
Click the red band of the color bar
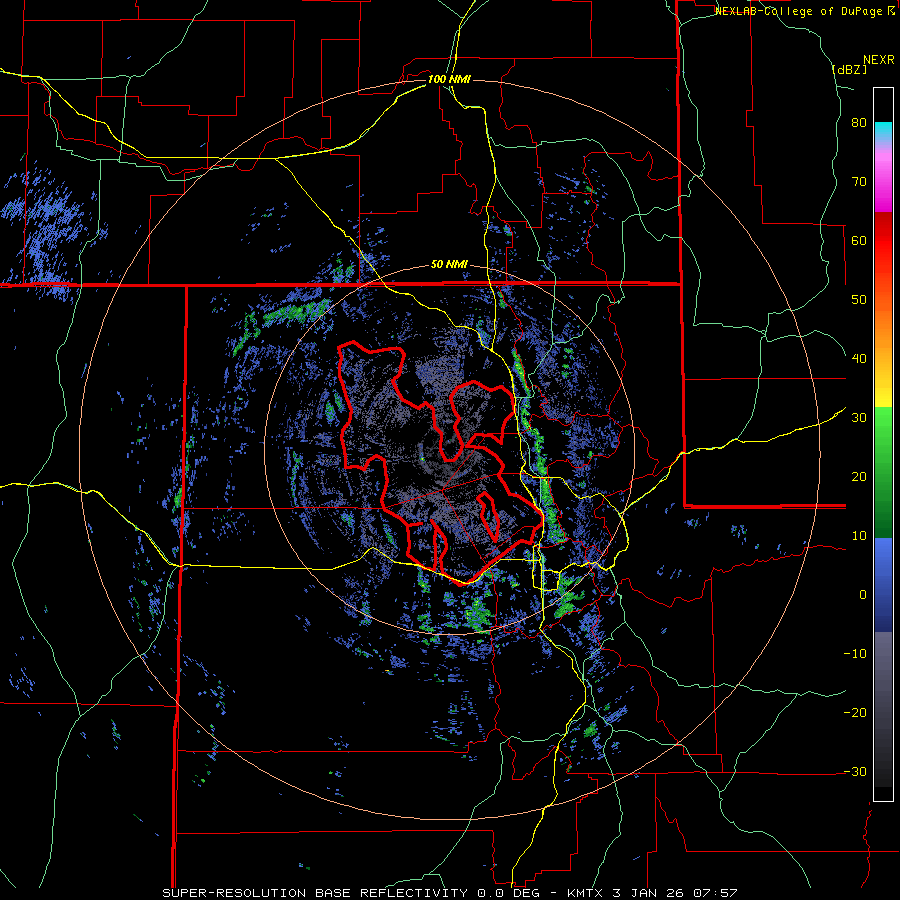[x=883, y=241]
